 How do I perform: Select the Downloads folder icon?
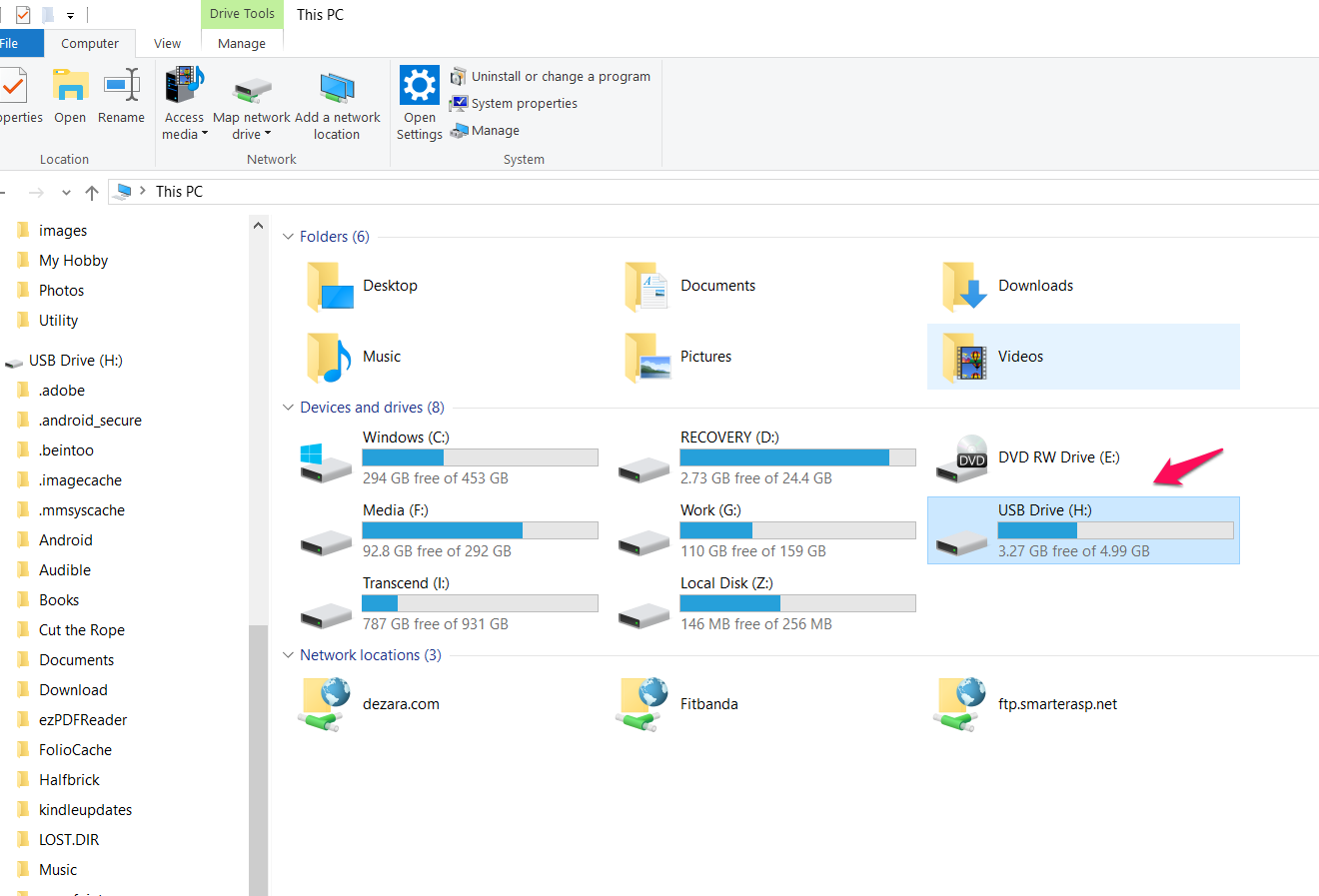[964, 287]
